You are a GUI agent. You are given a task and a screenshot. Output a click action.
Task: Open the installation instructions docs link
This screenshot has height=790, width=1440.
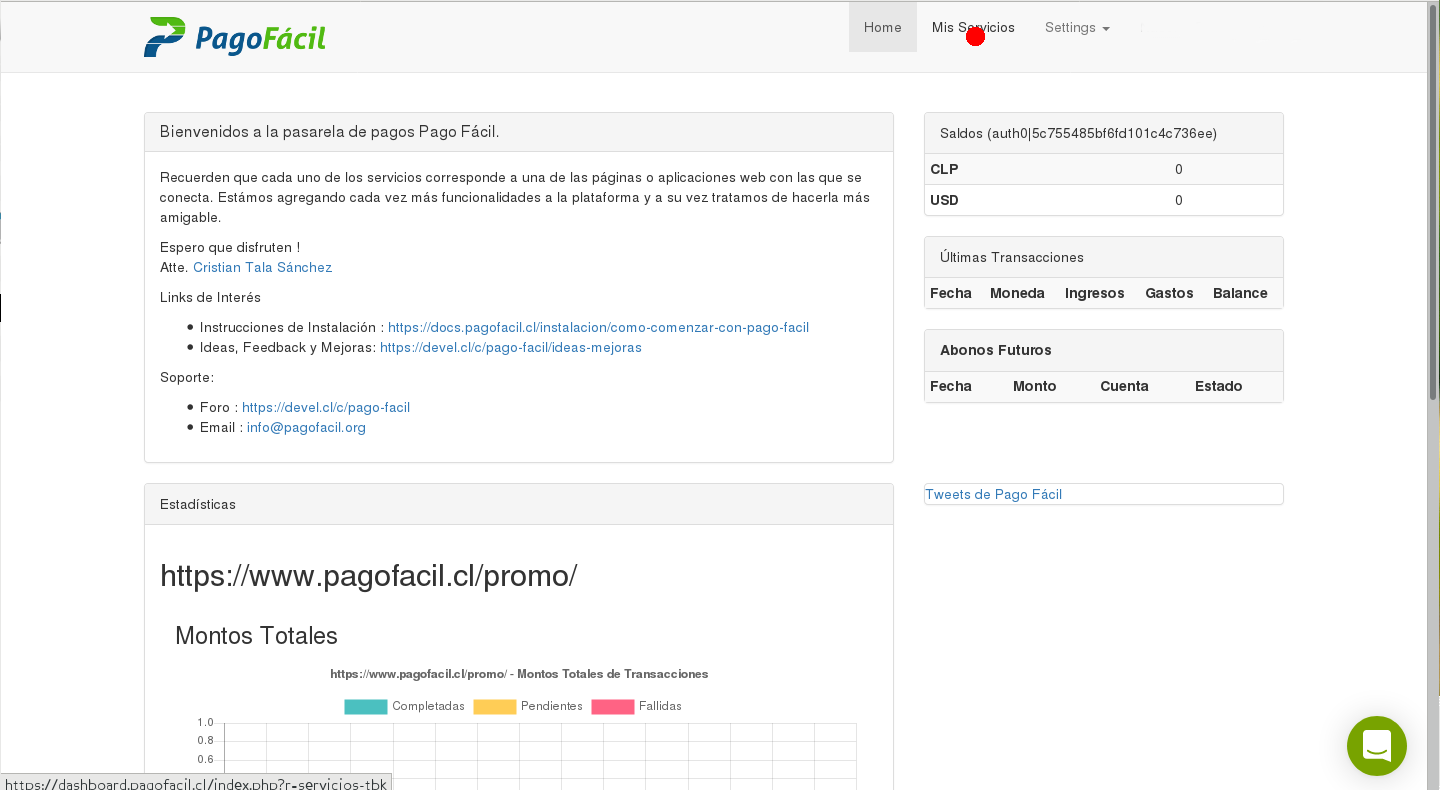598,327
